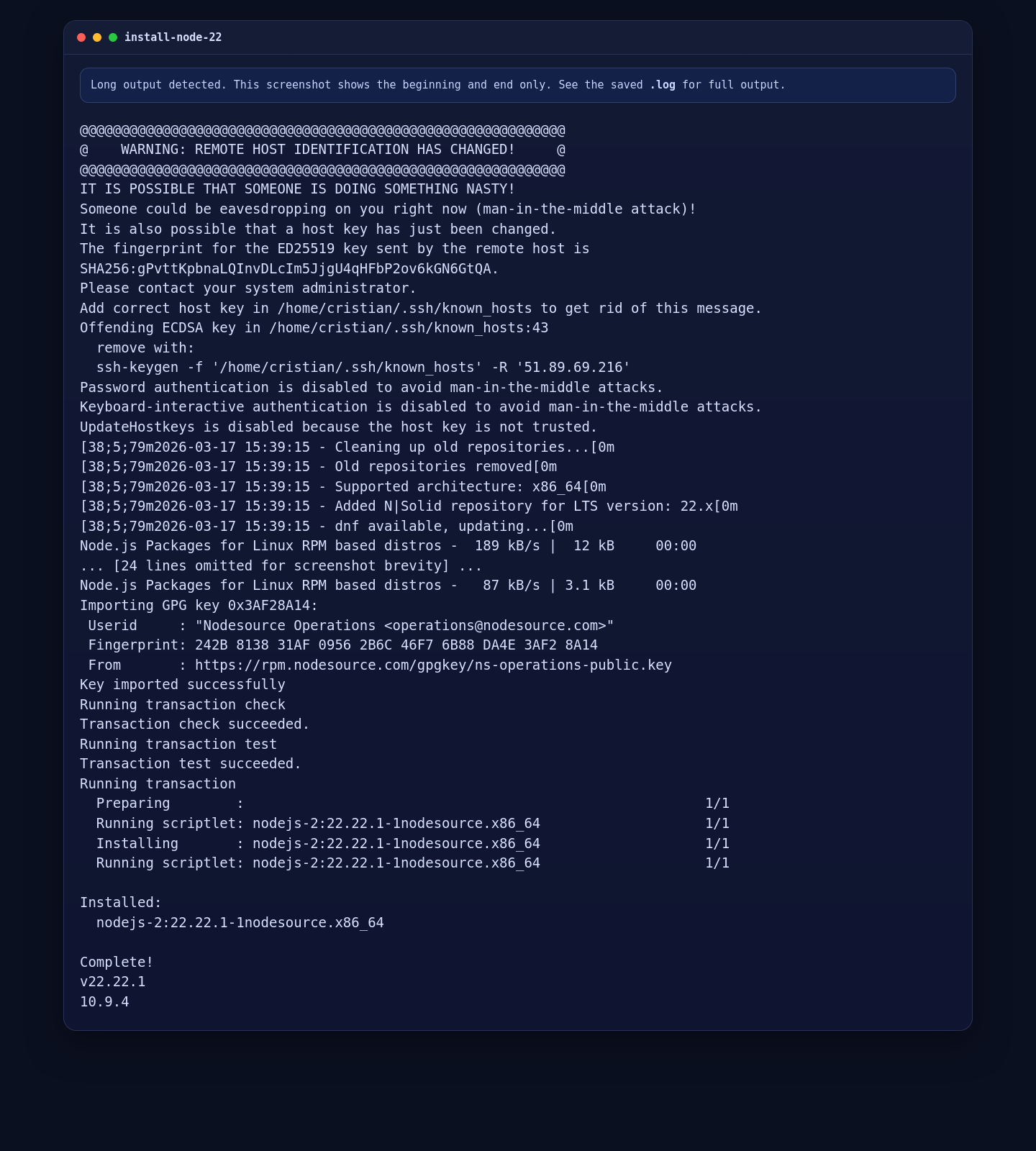Click the 'UpdateHostkeys is disabled' line
Image resolution: width=1036 pixels, height=1151 pixels.
pyautogui.click(x=339, y=427)
